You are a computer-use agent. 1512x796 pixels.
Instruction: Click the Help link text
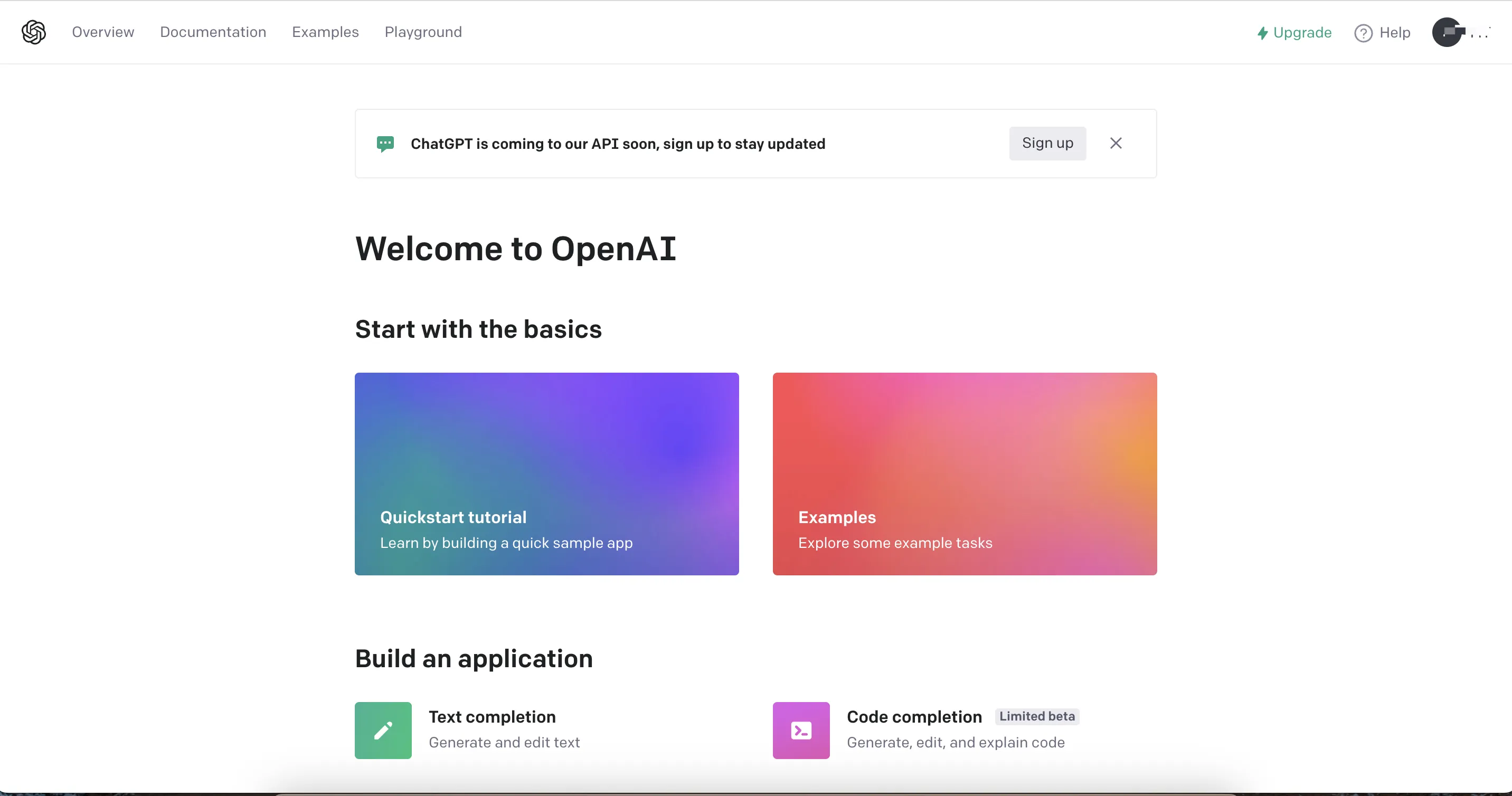point(1395,33)
